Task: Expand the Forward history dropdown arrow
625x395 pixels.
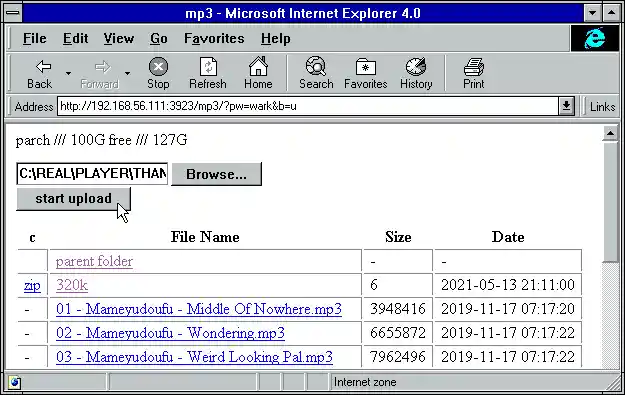Action: (x=128, y=73)
